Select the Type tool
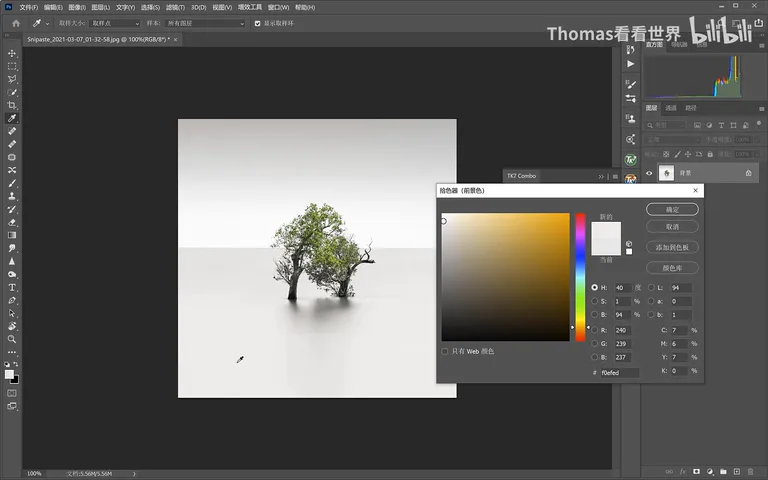Screen dimensions: 768x480 (x=12, y=288)
